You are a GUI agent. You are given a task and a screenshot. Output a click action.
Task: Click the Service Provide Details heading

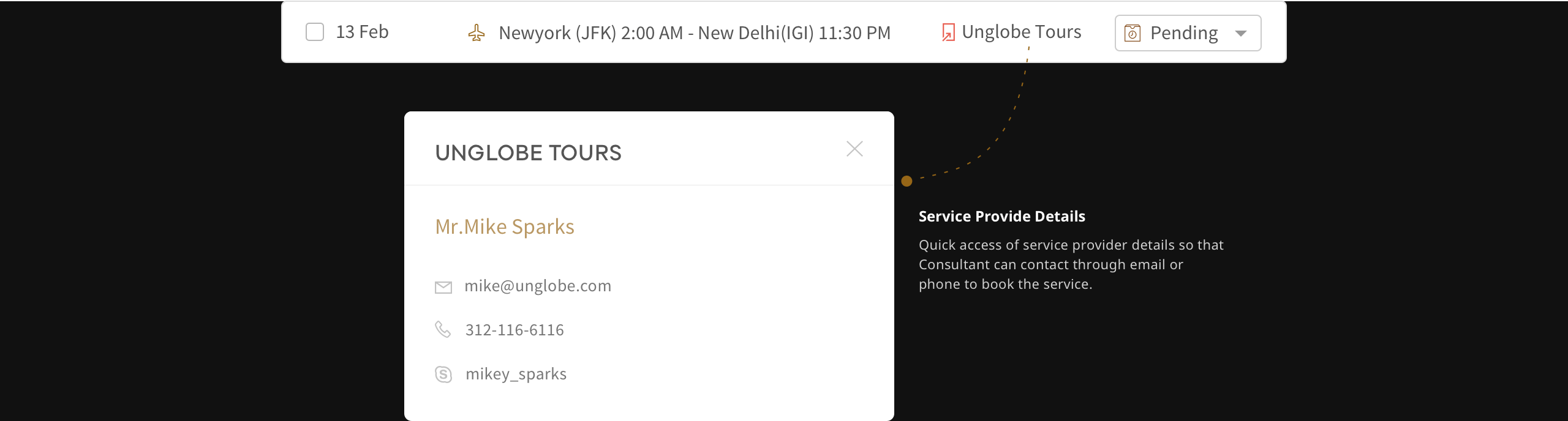1001,217
